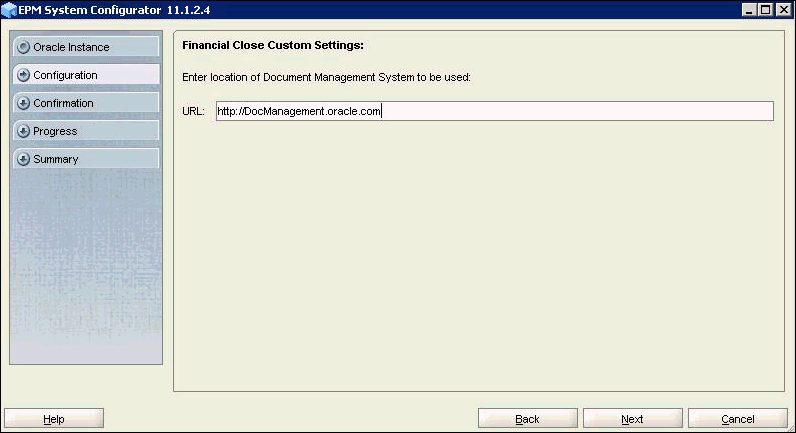Click the Confirmation step arrow icon
Viewport: 796px width, 433px height.
23,103
